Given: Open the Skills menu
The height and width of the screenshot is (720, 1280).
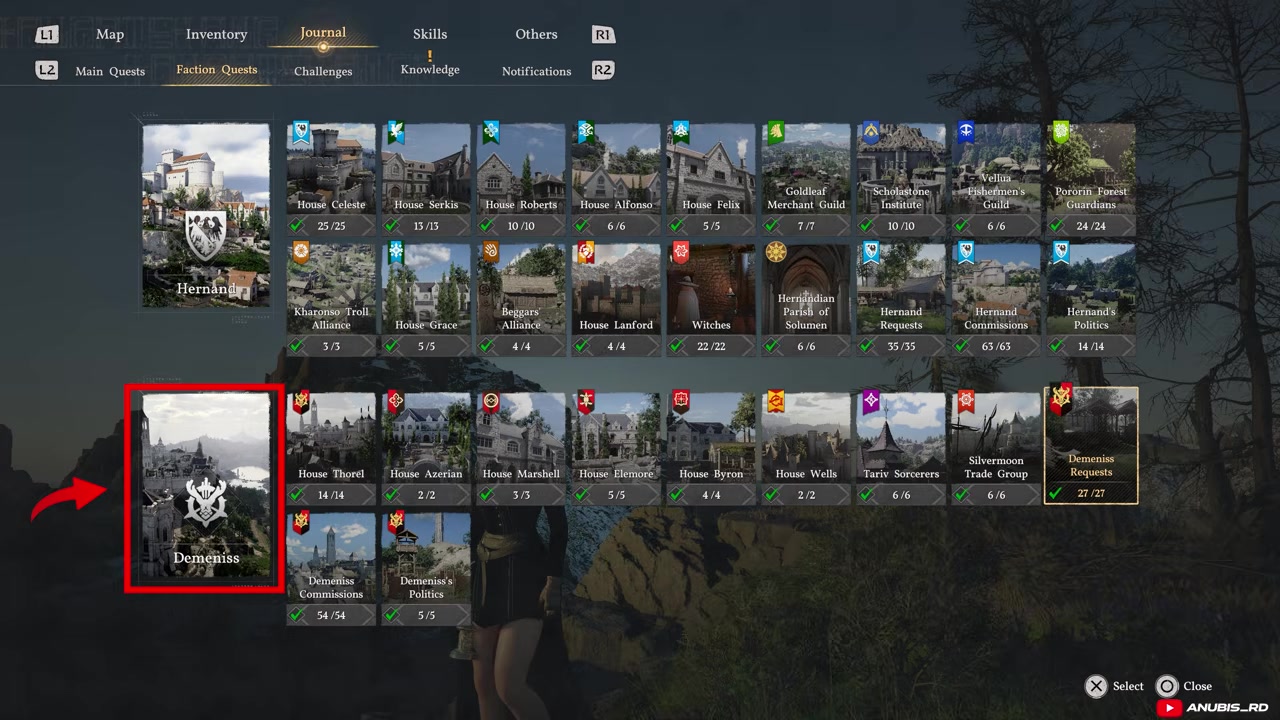Looking at the screenshot, I should [x=430, y=34].
